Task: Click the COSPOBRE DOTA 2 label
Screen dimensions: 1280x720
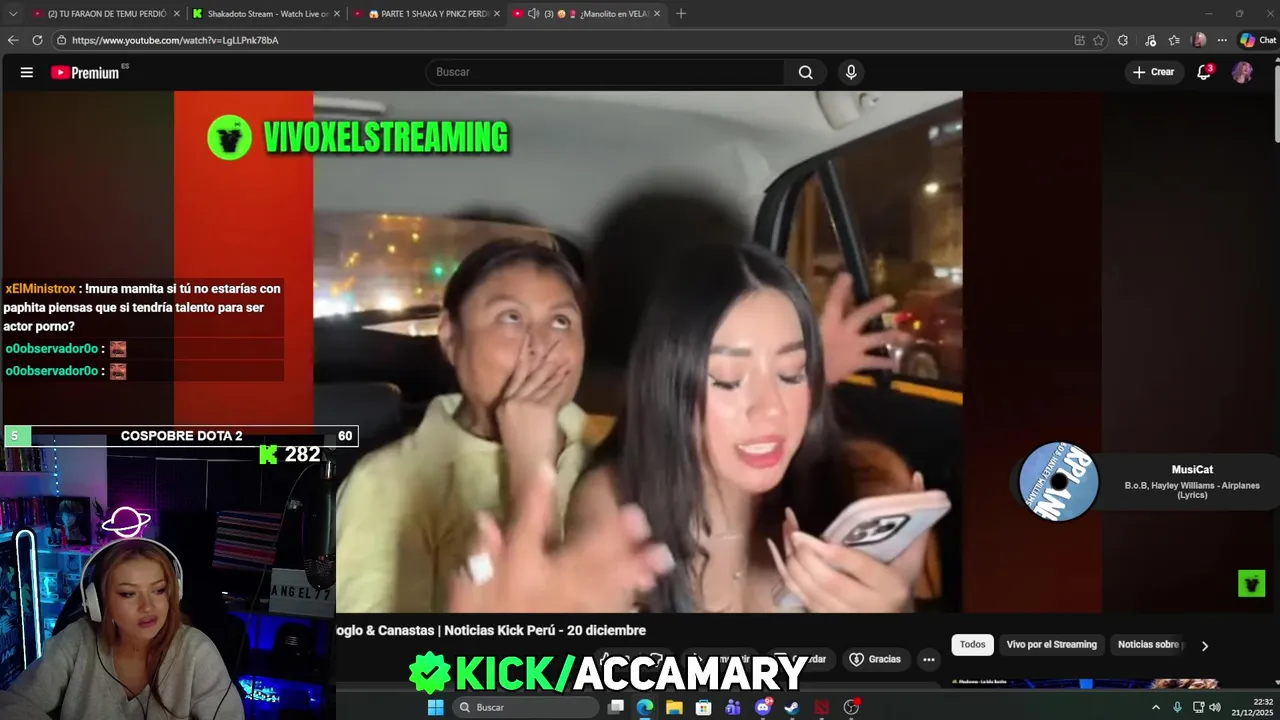Action: click(x=182, y=436)
